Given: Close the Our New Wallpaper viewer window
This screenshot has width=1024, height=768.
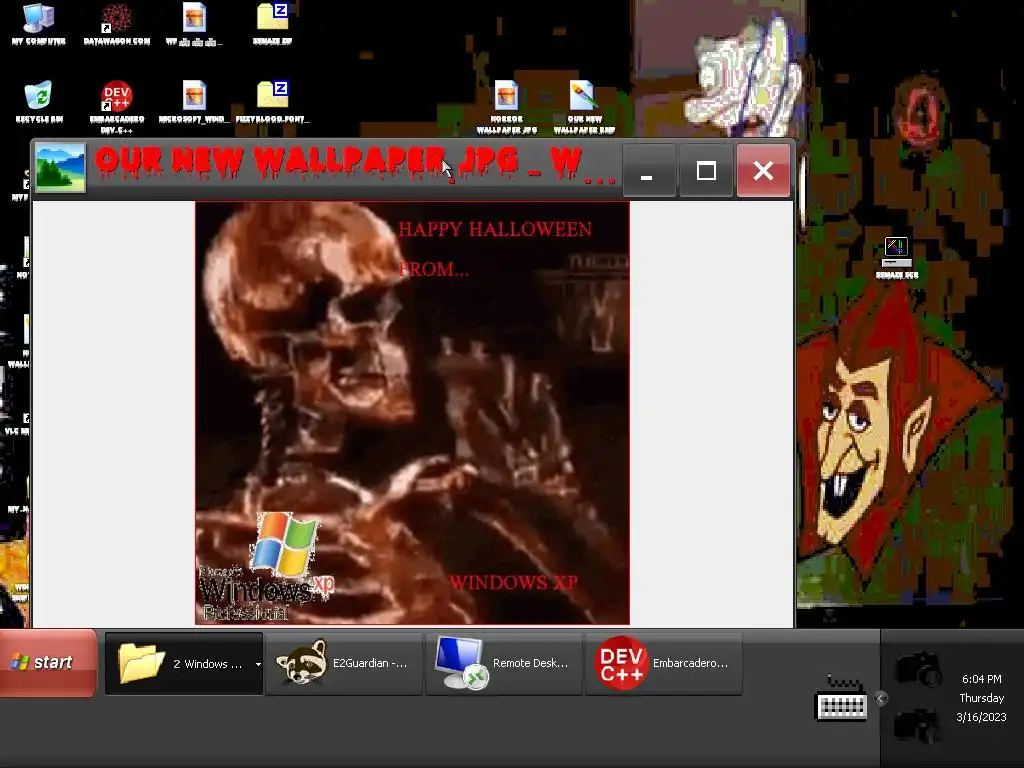Looking at the screenshot, I should (x=763, y=170).
